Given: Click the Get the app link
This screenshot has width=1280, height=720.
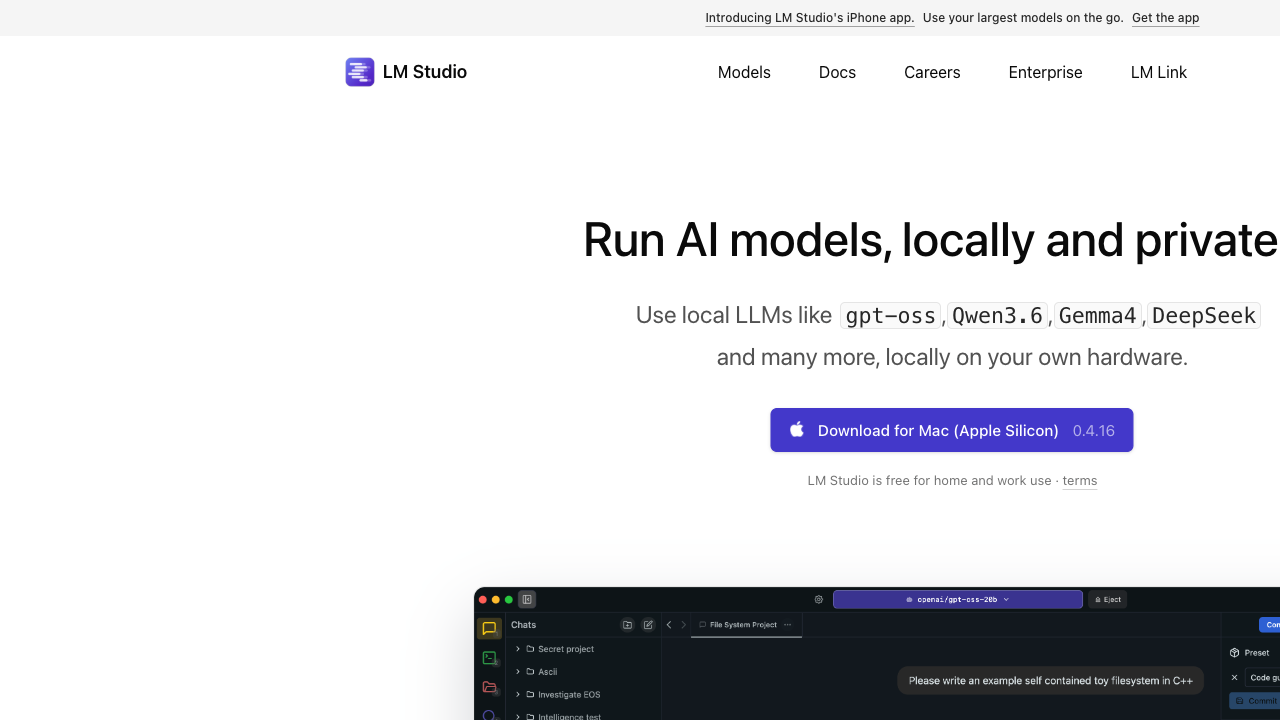Looking at the screenshot, I should click(1166, 18).
